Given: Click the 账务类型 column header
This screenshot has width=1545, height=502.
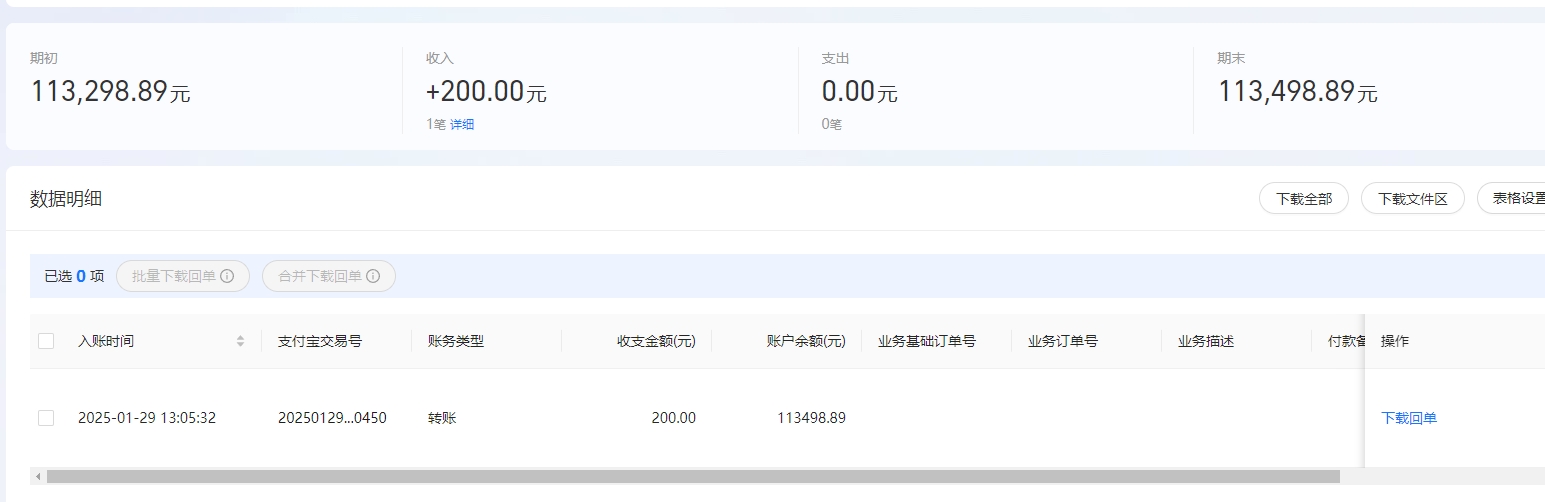Looking at the screenshot, I should coord(456,341).
